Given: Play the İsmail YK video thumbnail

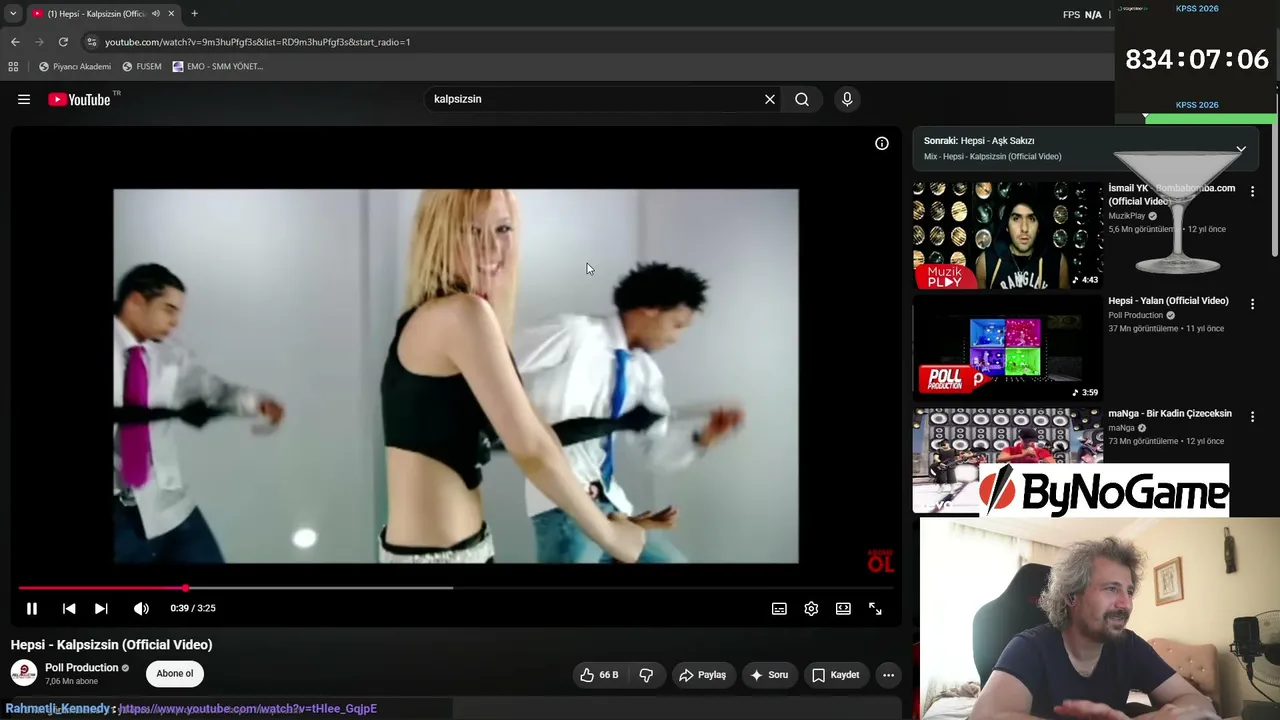Looking at the screenshot, I should click(x=1007, y=235).
